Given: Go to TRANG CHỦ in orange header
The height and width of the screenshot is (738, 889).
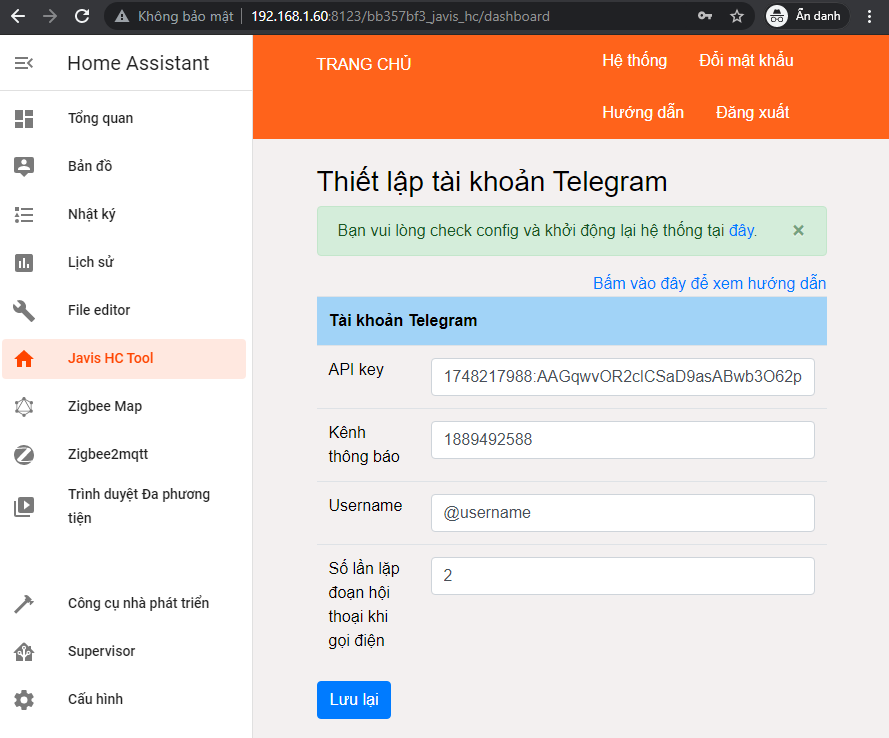Looking at the screenshot, I should coord(363,64).
